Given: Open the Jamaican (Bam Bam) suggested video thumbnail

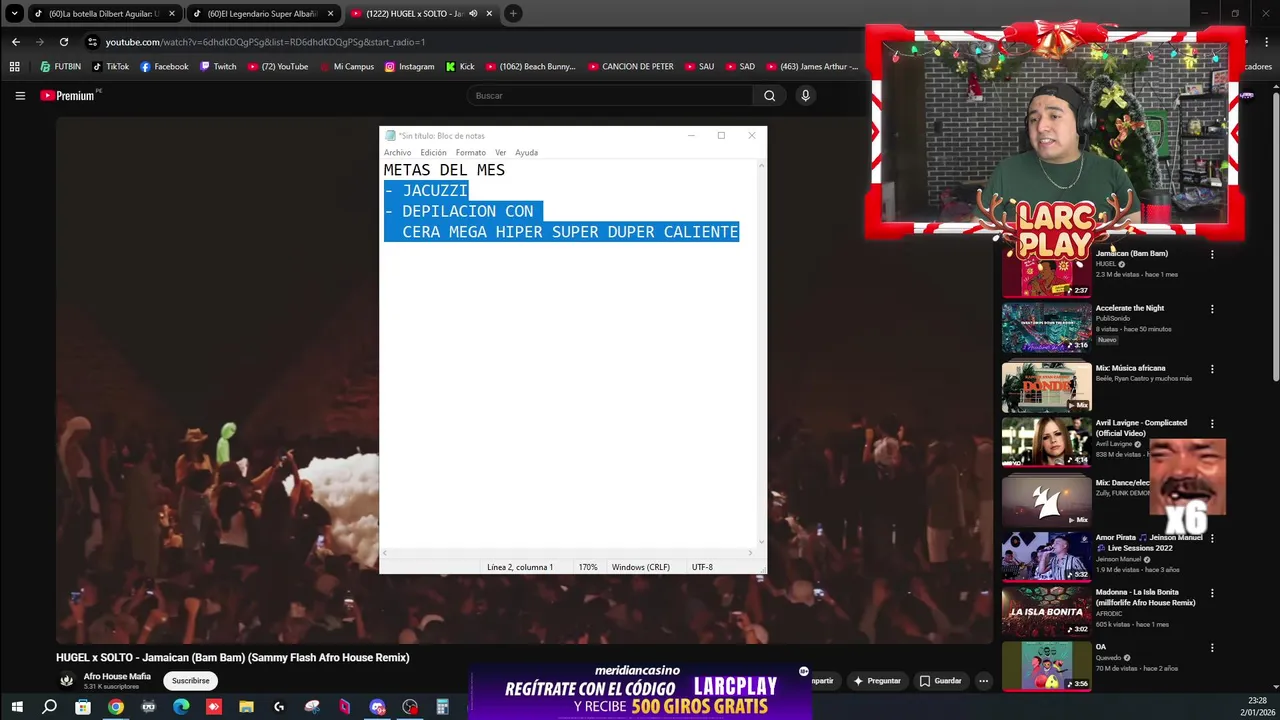Looking at the screenshot, I should click(x=1047, y=273).
